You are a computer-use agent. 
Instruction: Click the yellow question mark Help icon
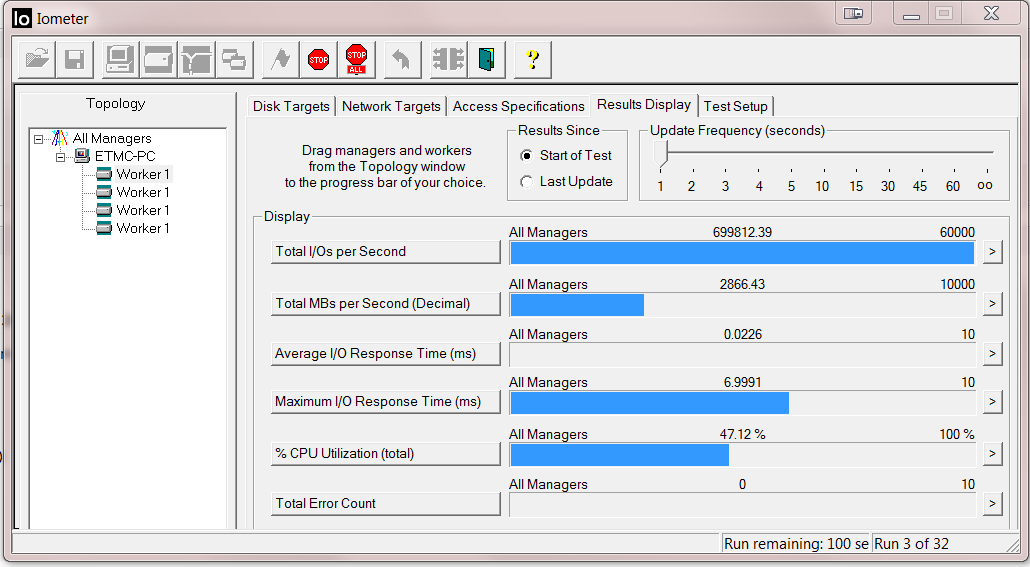point(532,60)
